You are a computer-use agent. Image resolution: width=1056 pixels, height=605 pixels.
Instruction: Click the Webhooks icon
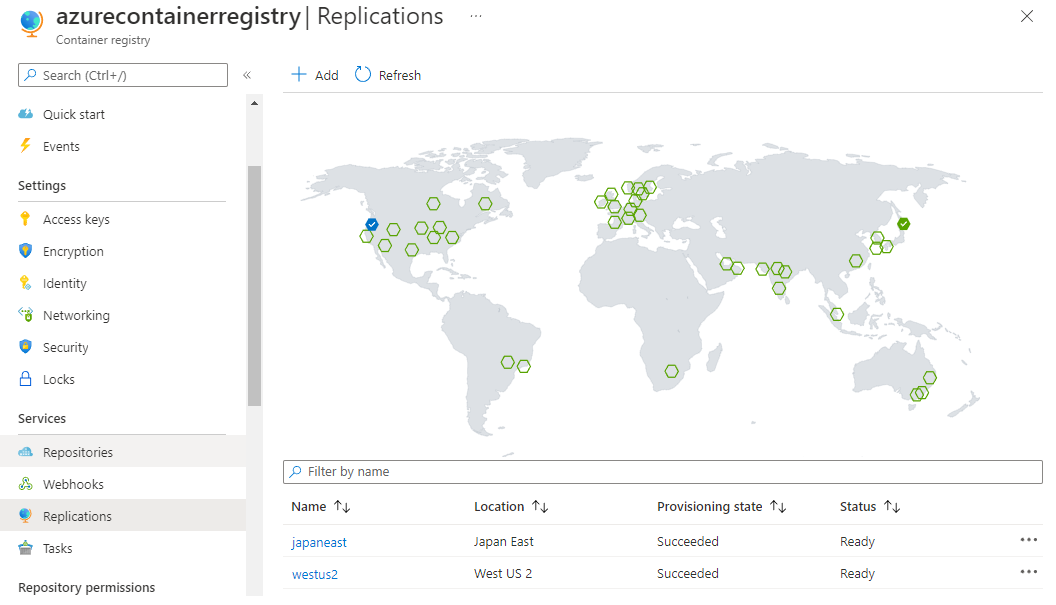(26, 484)
